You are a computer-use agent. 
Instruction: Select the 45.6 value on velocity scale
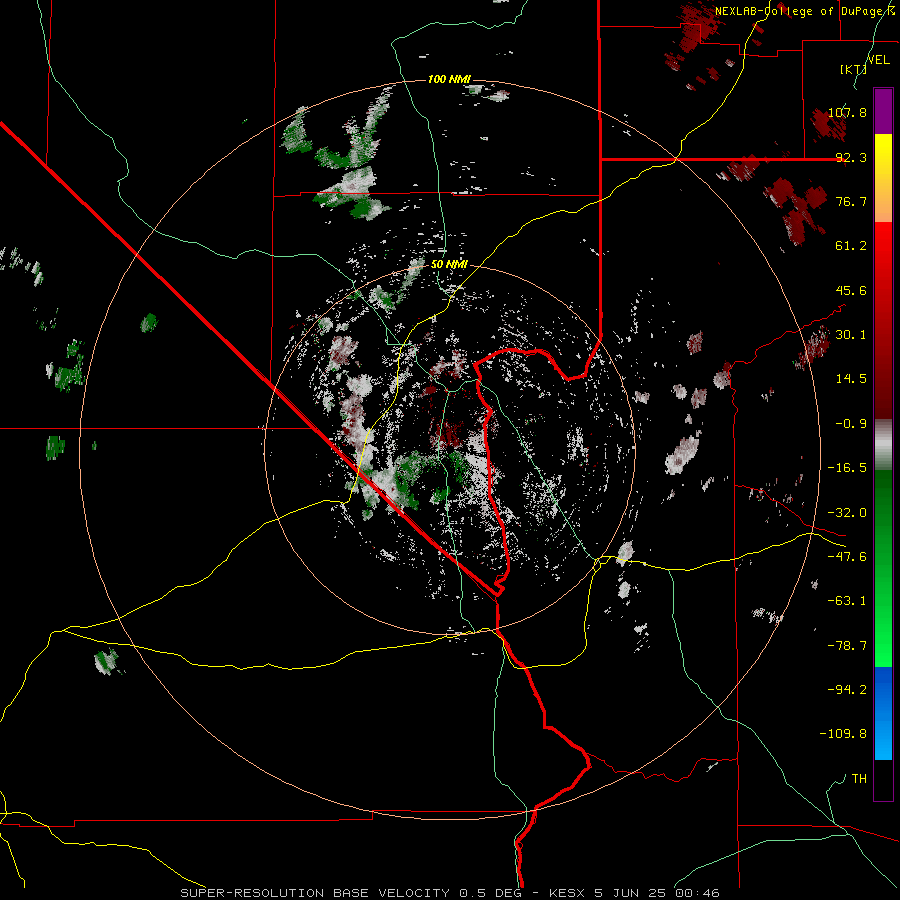[851, 290]
